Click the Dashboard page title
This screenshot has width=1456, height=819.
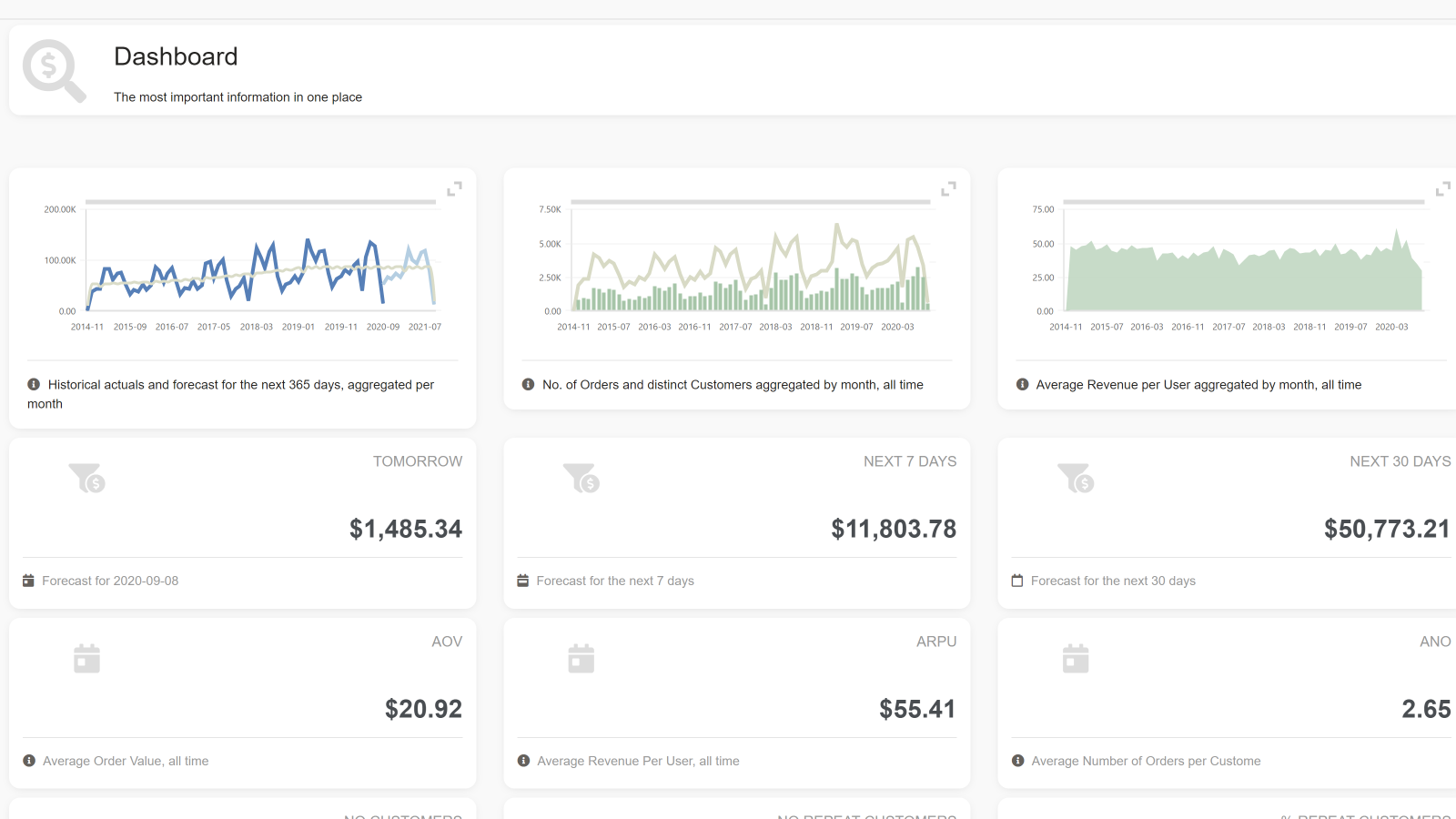point(176,56)
